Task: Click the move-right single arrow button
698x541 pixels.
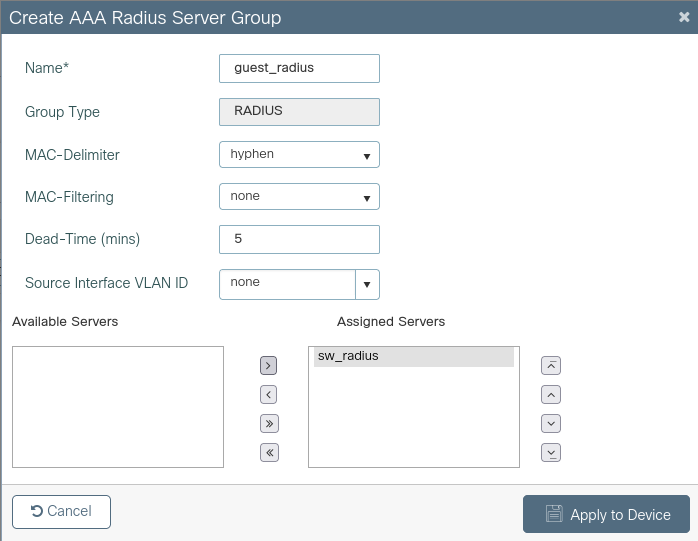Action: click(x=268, y=366)
